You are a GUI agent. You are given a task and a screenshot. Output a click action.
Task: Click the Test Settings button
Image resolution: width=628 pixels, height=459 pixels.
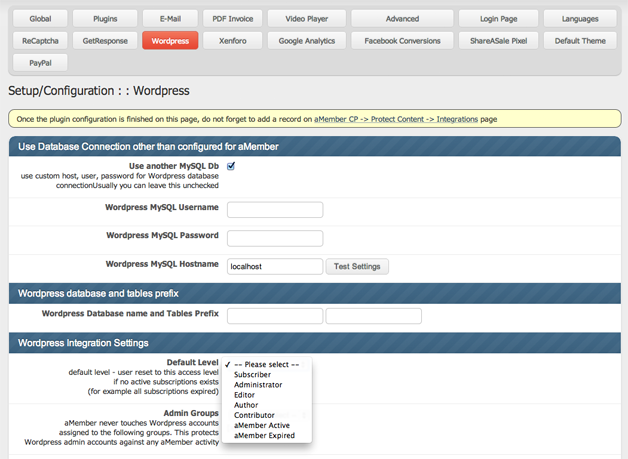click(357, 266)
